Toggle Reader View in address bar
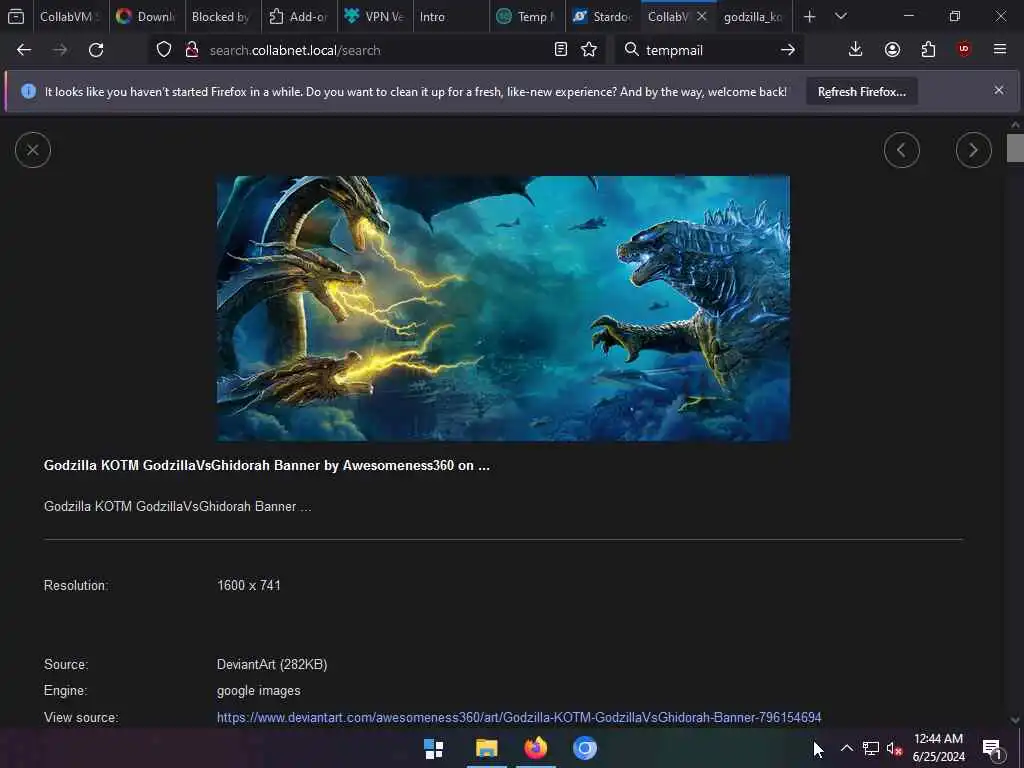The image size is (1024, 768). coord(560,49)
